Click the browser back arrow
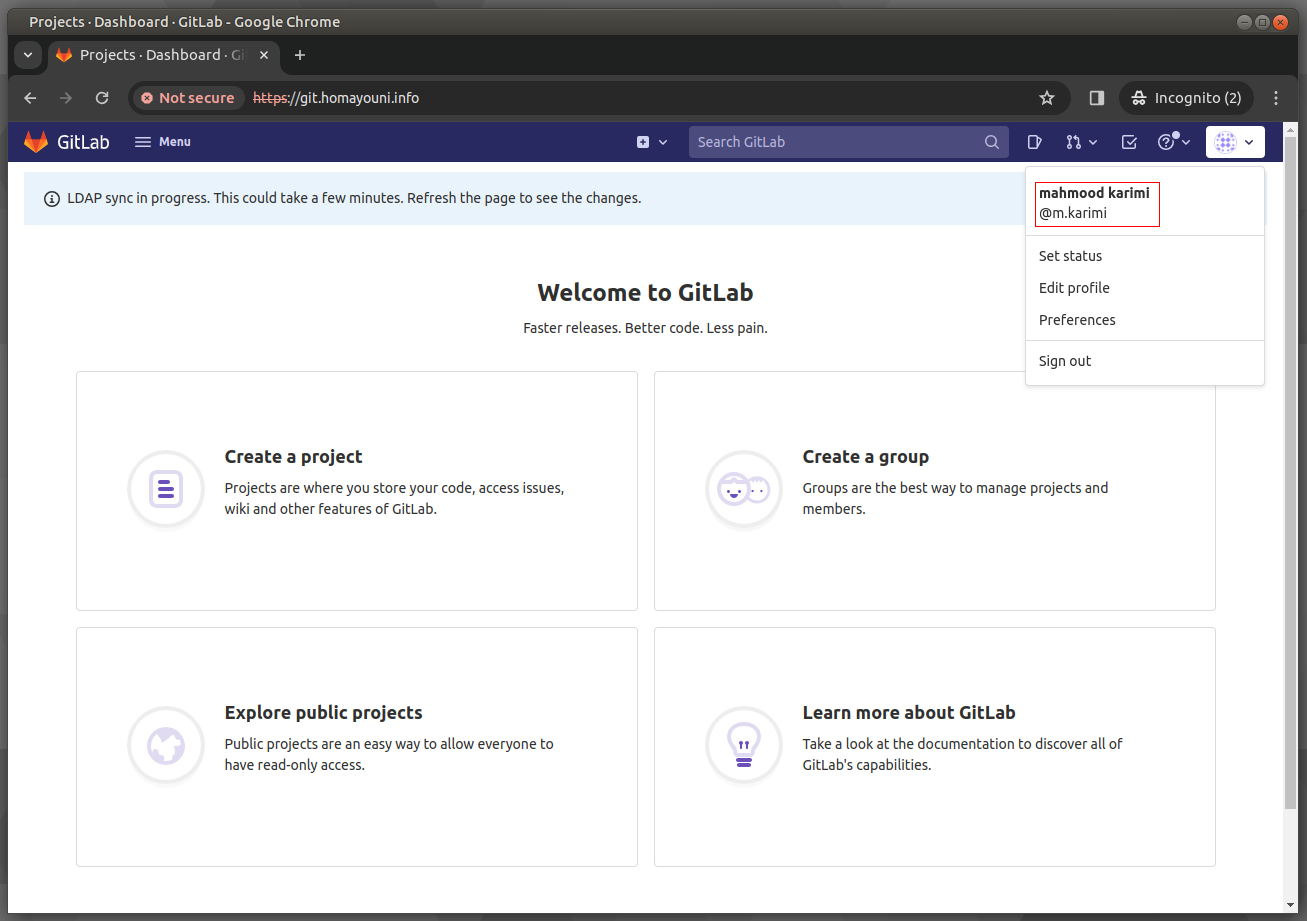 30,98
